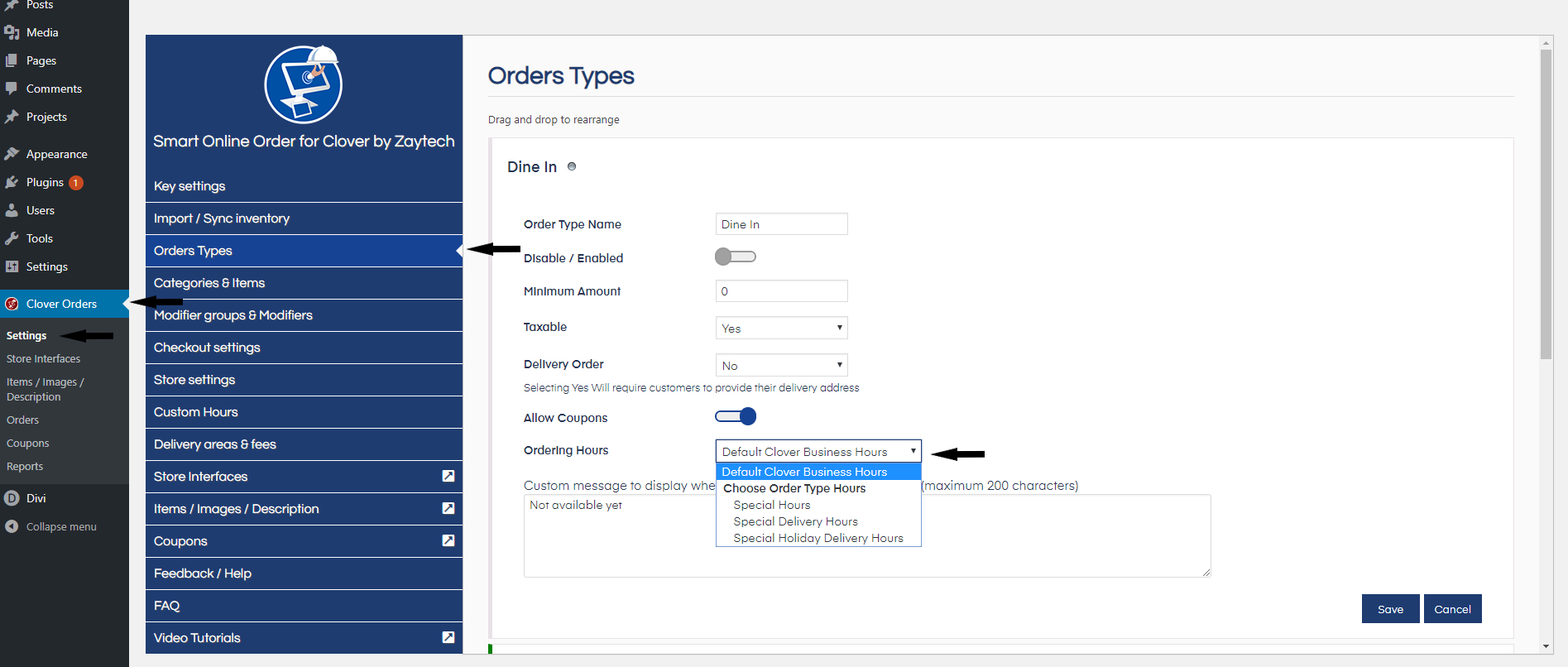
Task: Open FAQ menu item
Action: coord(304,606)
